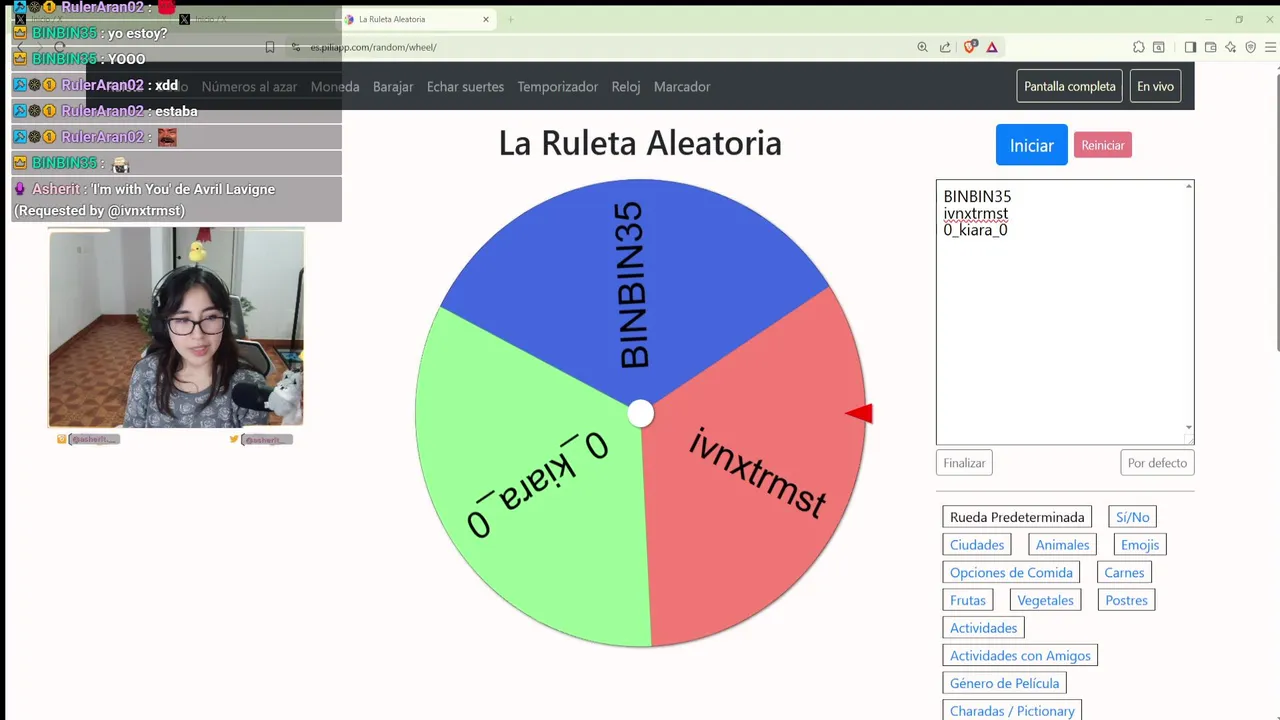Select the Opciones de Comida preset

point(1011,573)
